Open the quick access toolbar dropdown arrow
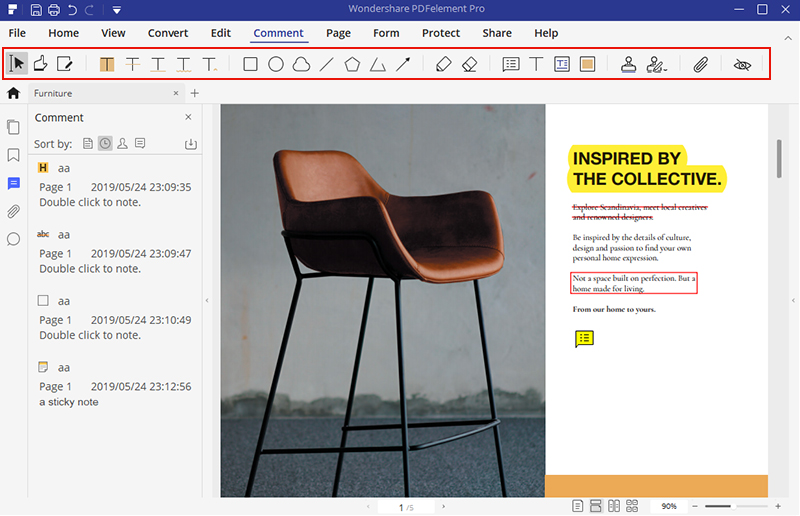This screenshot has height=516, width=800. pyautogui.click(x=117, y=10)
